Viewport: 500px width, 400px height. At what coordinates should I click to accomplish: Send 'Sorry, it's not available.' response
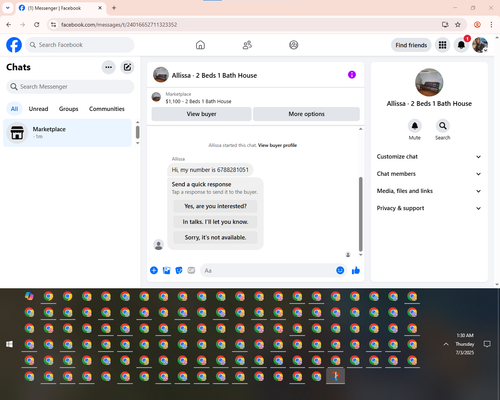[215, 237]
